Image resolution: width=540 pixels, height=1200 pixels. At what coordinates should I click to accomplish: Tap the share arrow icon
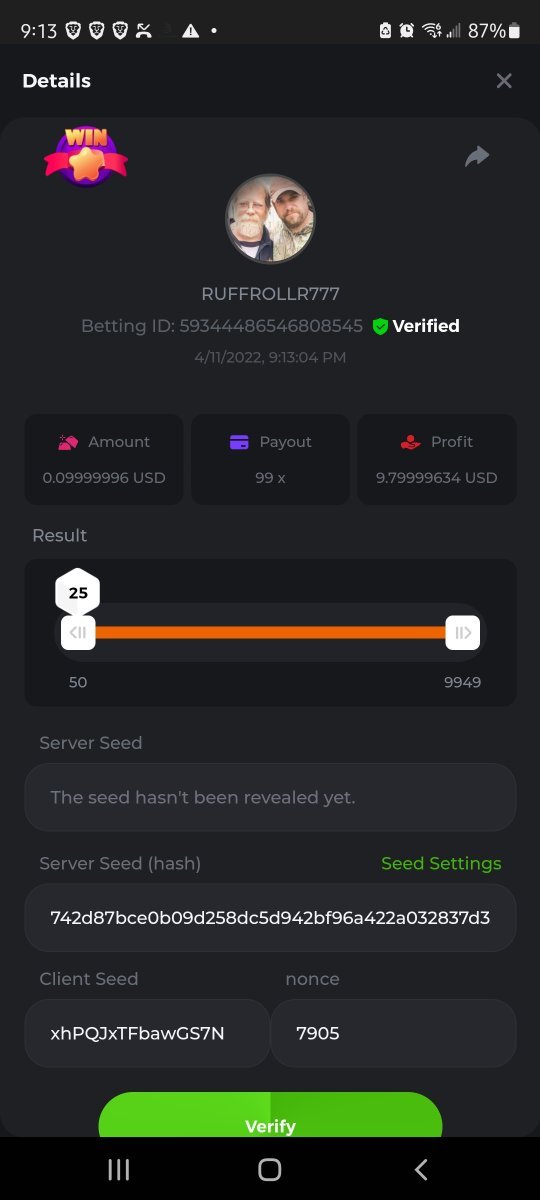coord(477,156)
